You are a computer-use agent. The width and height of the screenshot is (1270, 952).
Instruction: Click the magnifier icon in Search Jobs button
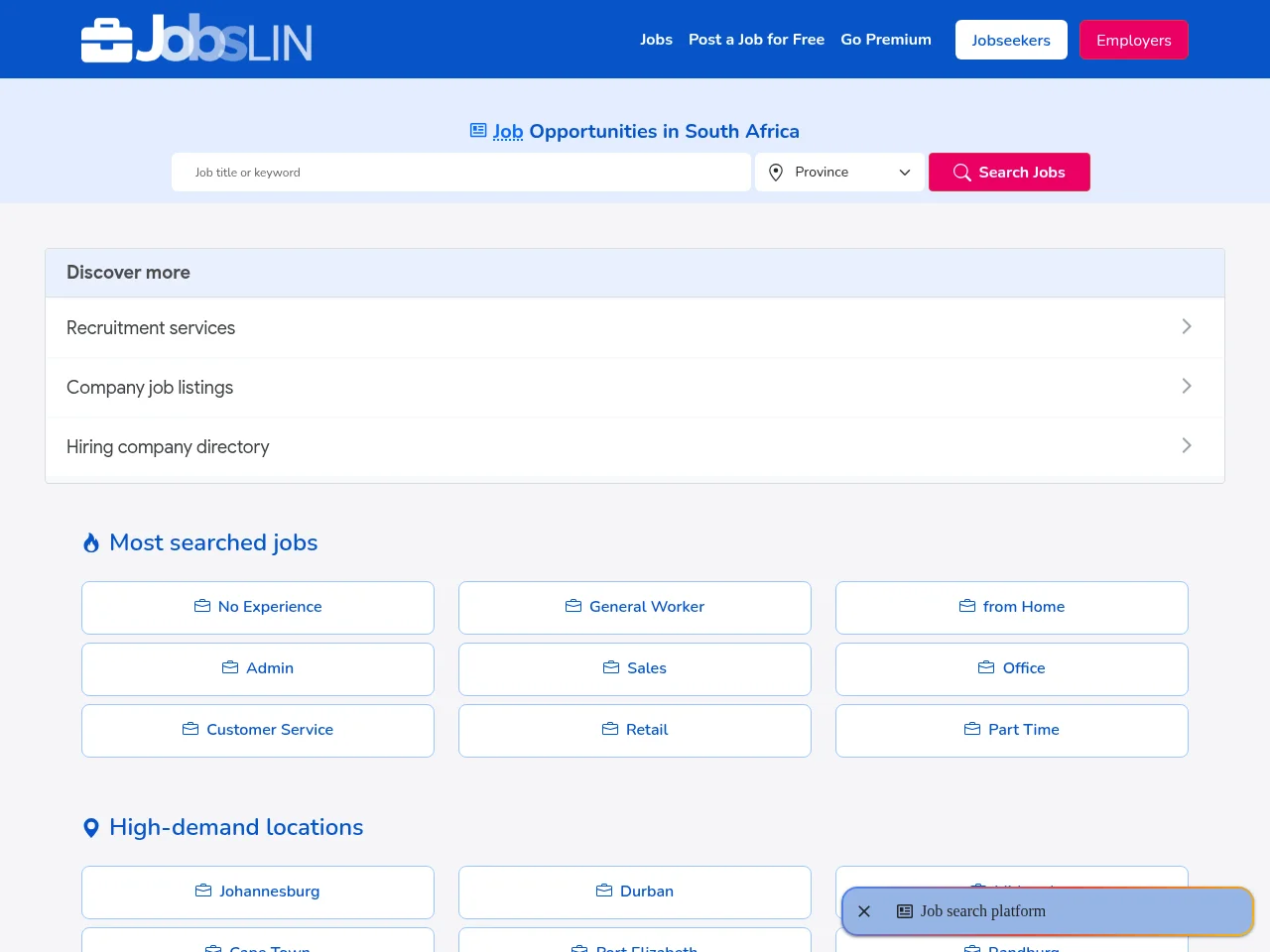961,173
